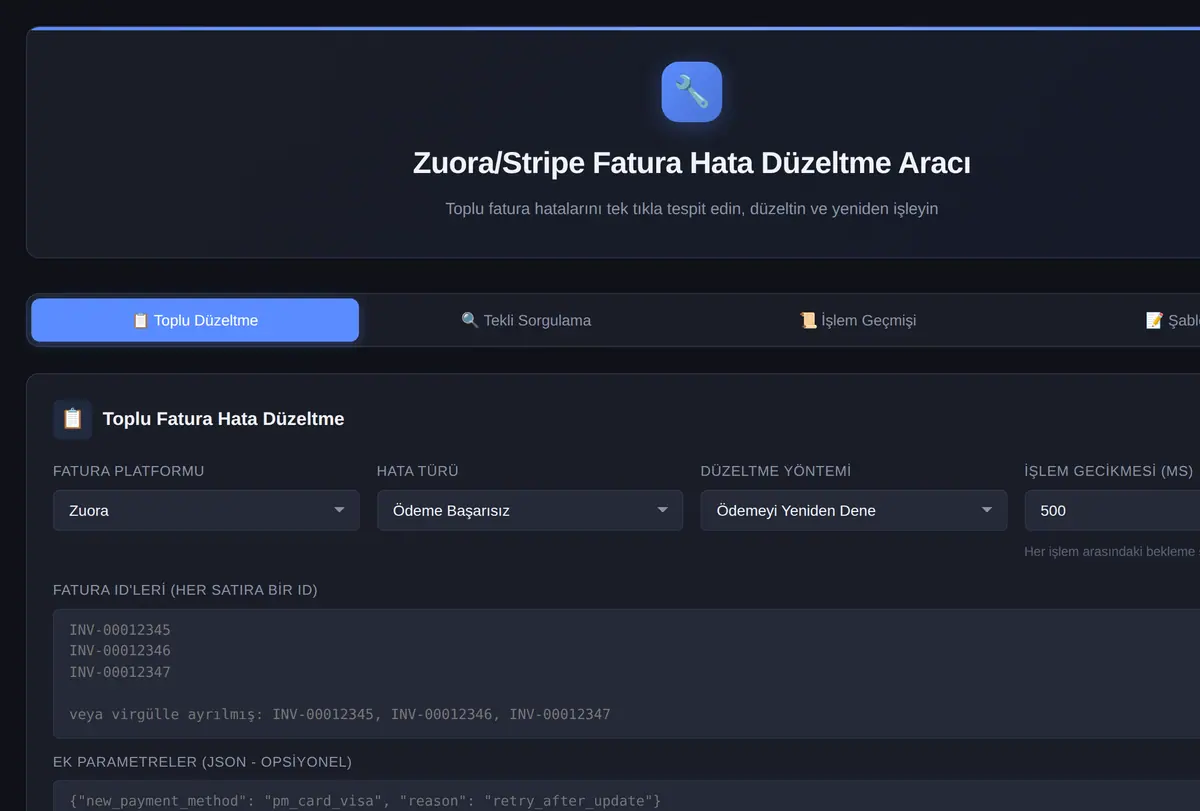Click the 'HATA TÜRÜ' label

pyautogui.click(x=418, y=471)
